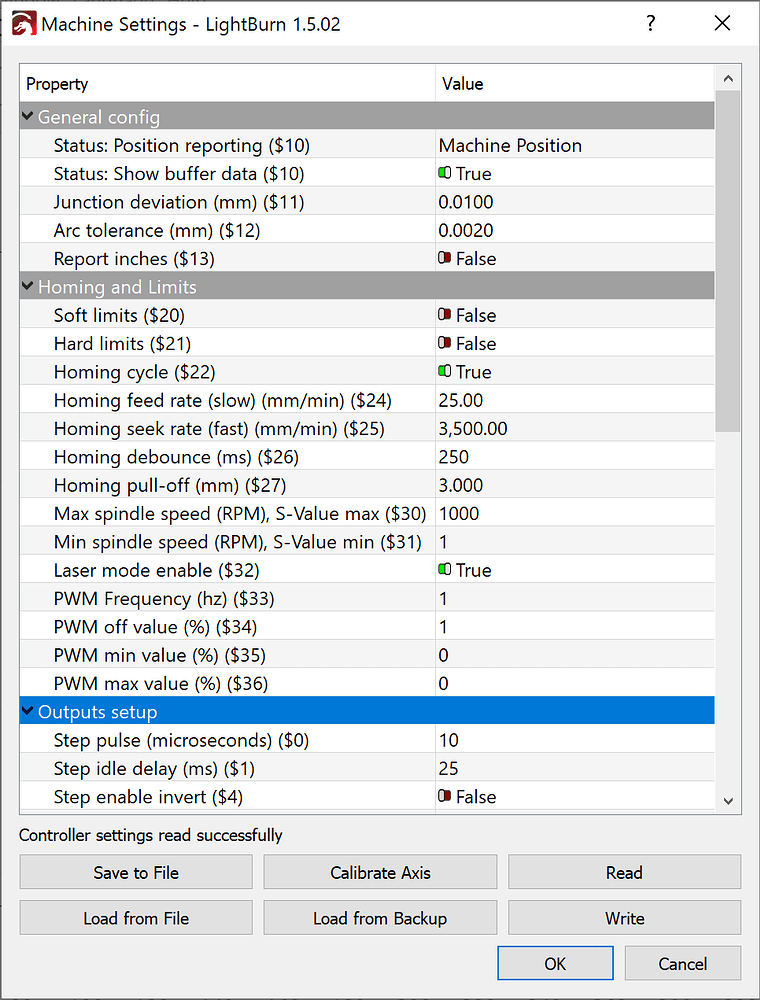Select 'Step pulse (microseconds) ($0)' row label

click(181, 740)
